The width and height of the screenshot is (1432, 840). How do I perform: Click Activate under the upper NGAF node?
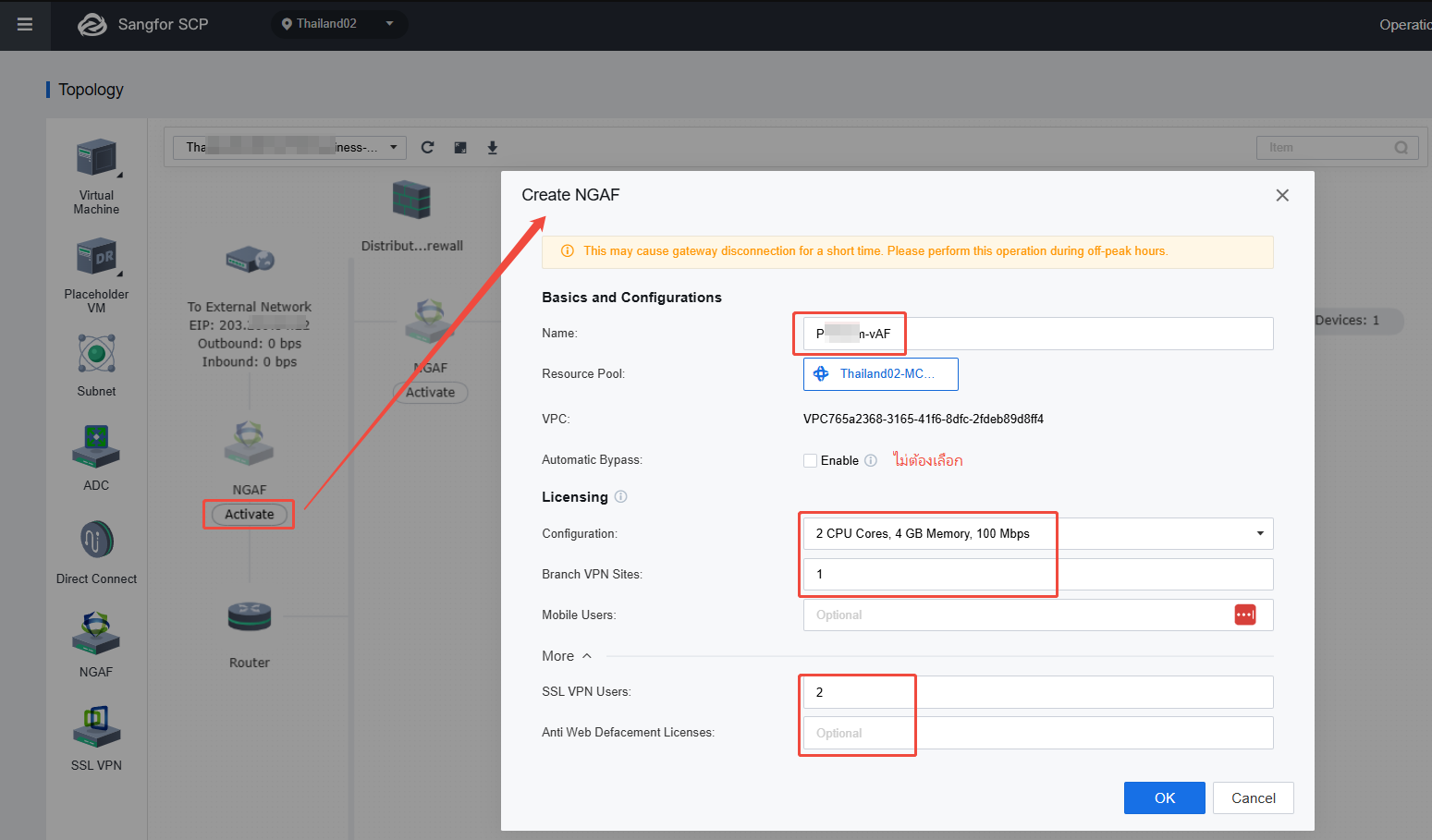[x=431, y=393]
